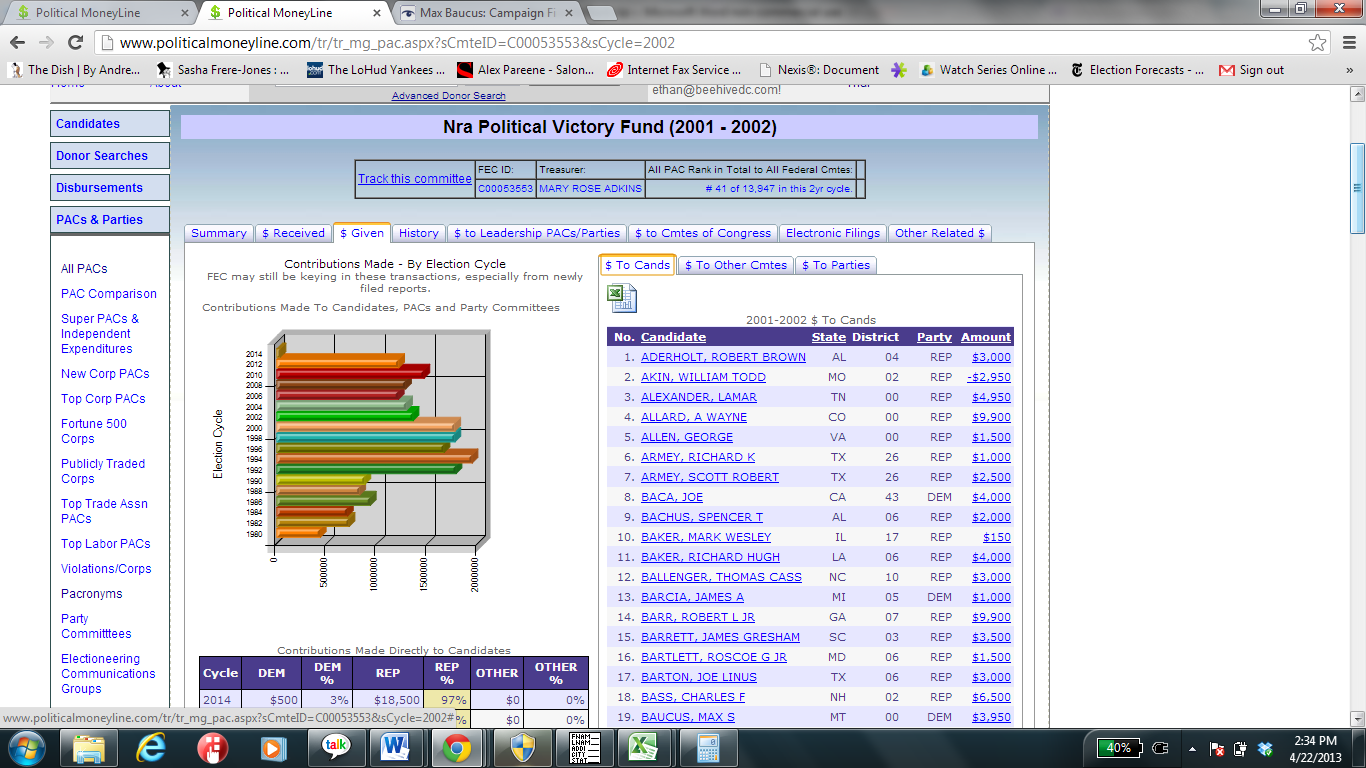The height and width of the screenshot is (768, 1366).
Task: Open $ to Cmtes of Congress tab
Action: tap(703, 233)
